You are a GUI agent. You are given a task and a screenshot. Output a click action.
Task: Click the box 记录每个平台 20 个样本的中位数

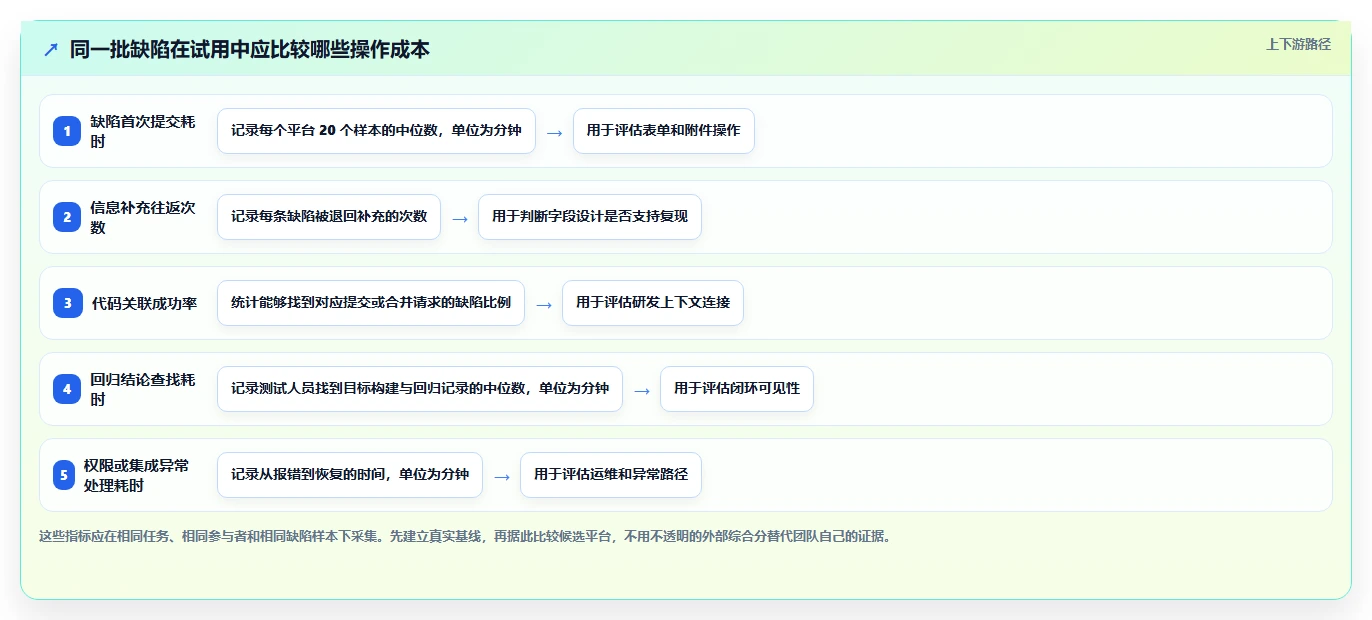pyautogui.click(x=376, y=131)
